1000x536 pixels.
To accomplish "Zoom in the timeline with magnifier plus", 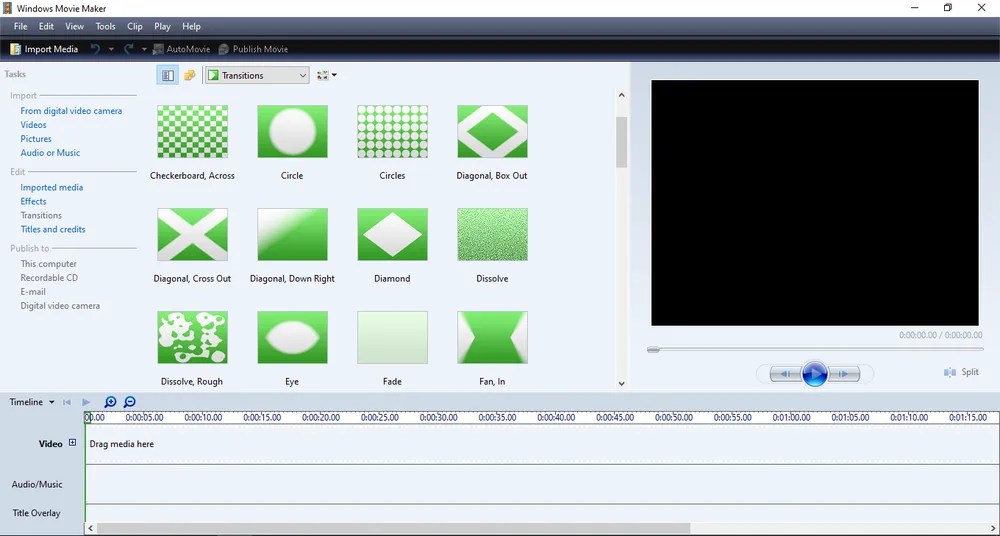I will click(x=110, y=402).
